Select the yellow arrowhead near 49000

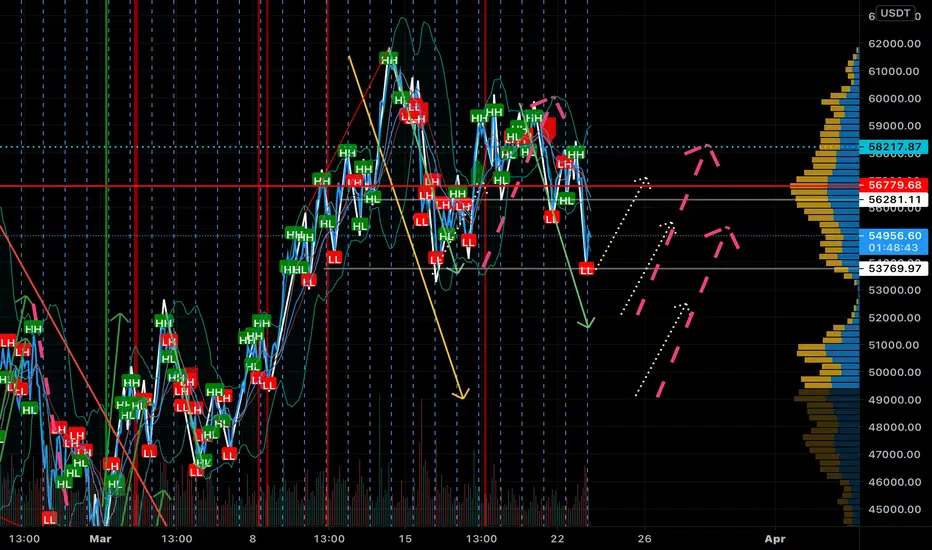click(x=461, y=393)
